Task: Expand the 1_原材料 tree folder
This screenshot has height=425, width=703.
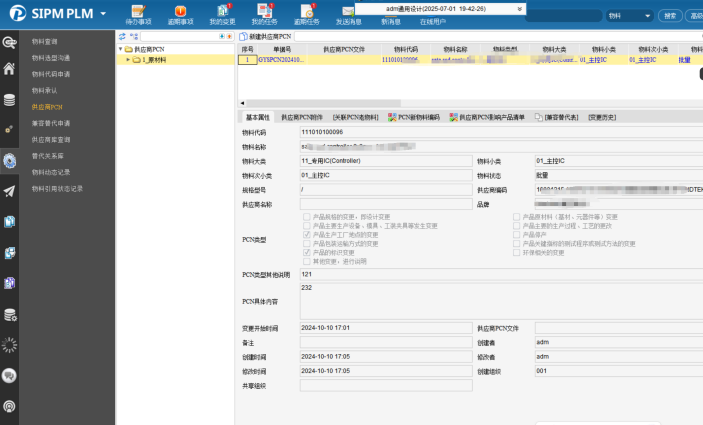Action: tap(127, 60)
